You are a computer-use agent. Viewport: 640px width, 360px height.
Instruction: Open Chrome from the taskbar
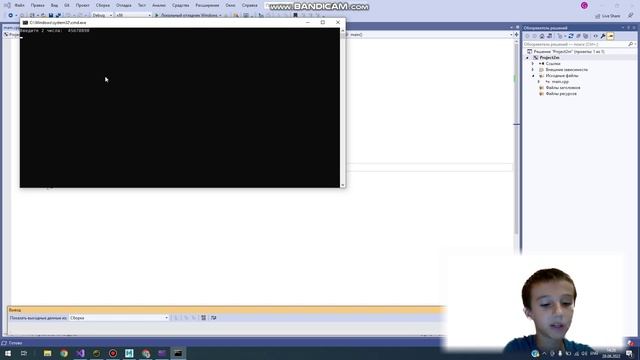point(64,353)
